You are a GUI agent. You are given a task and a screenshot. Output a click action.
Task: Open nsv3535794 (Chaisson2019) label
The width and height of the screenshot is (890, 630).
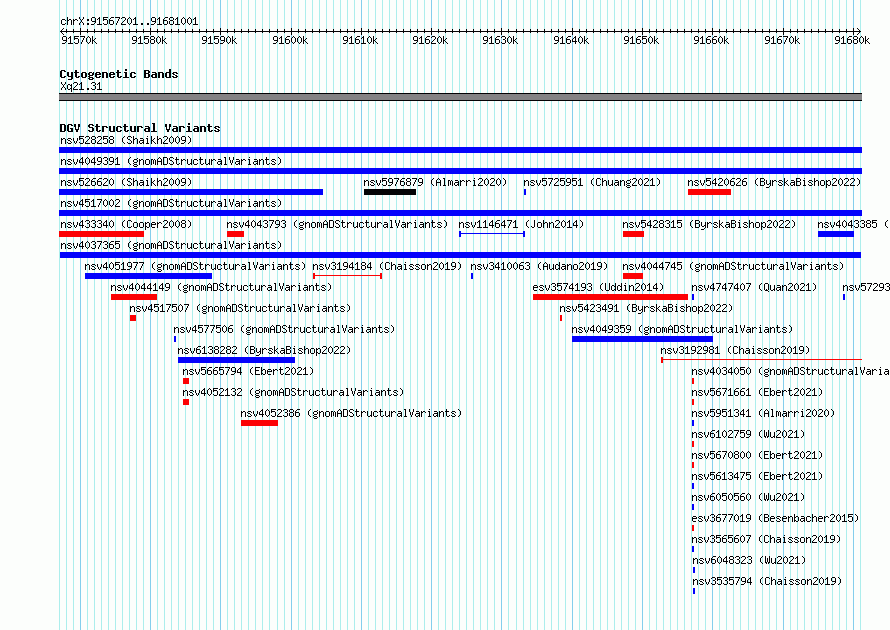pyautogui.click(x=767, y=581)
